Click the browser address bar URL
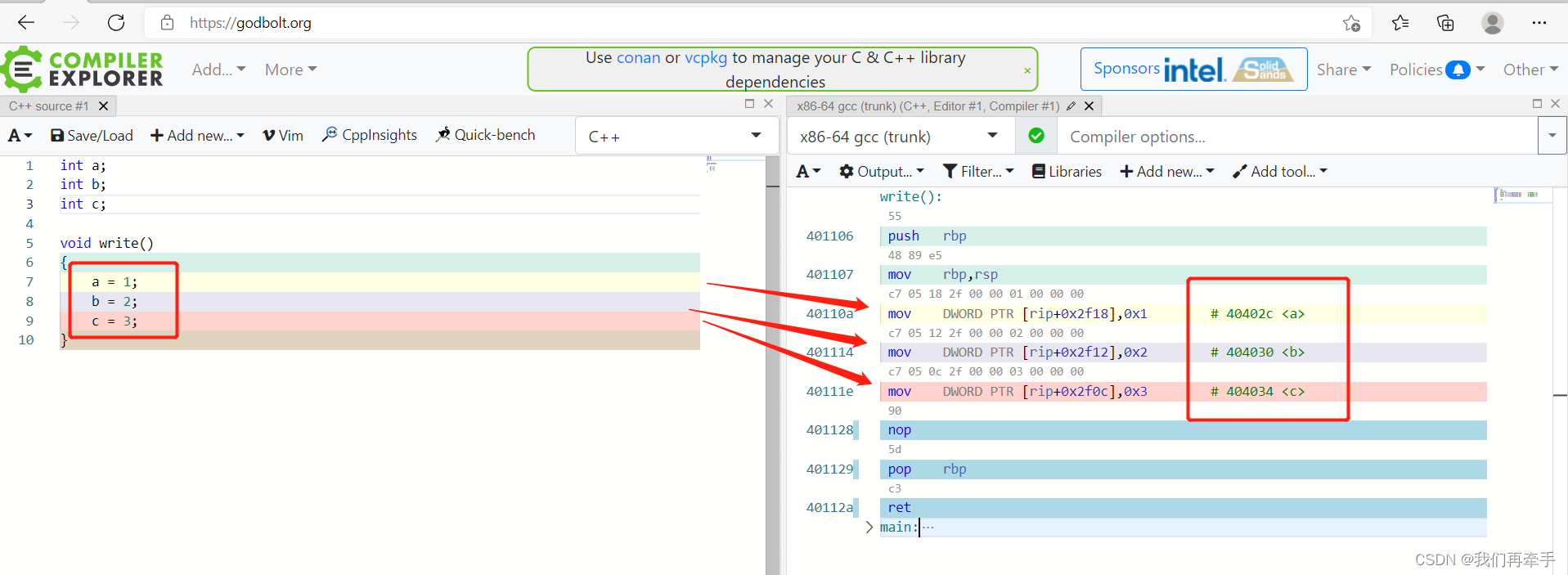The width and height of the screenshot is (1568, 575). 250,23
